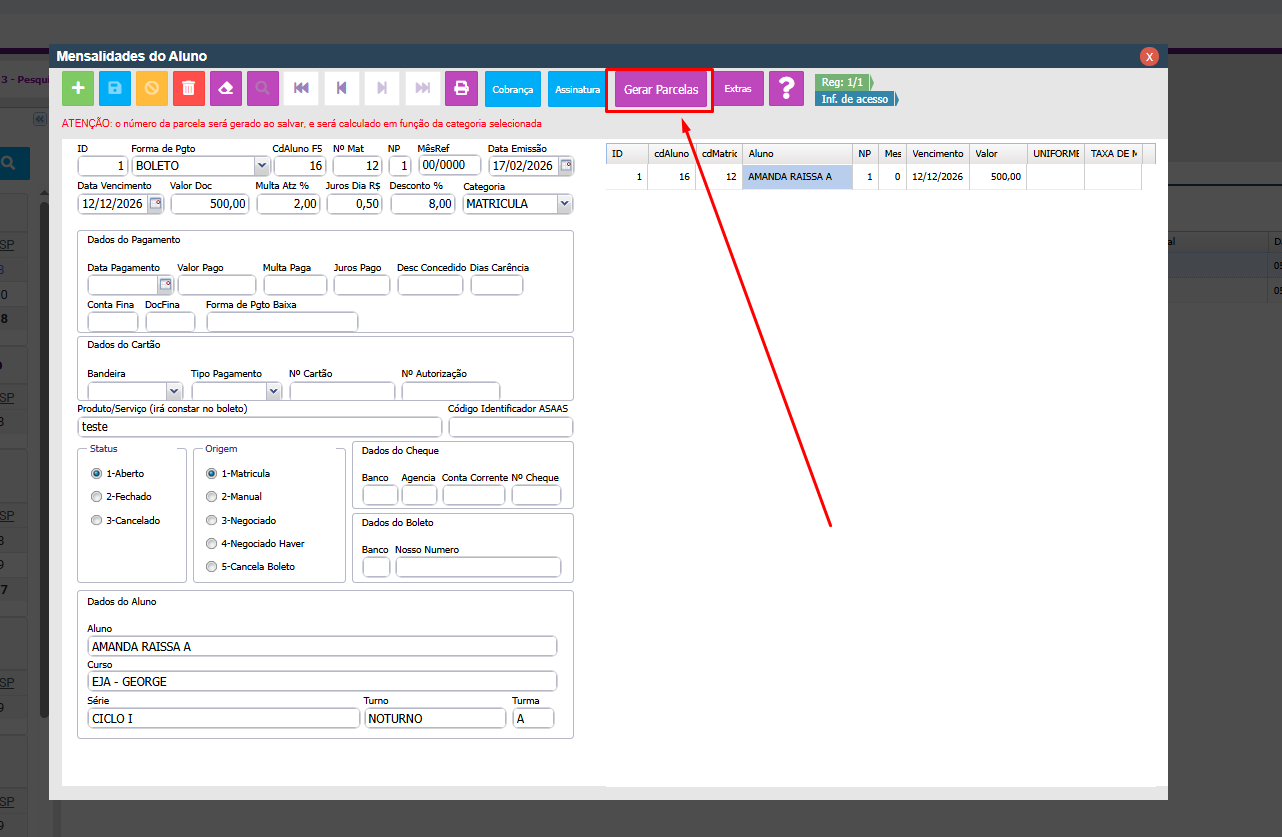The height and width of the screenshot is (837, 1282).
Task: Select the 3-Cancelado status option
Action: [96, 521]
